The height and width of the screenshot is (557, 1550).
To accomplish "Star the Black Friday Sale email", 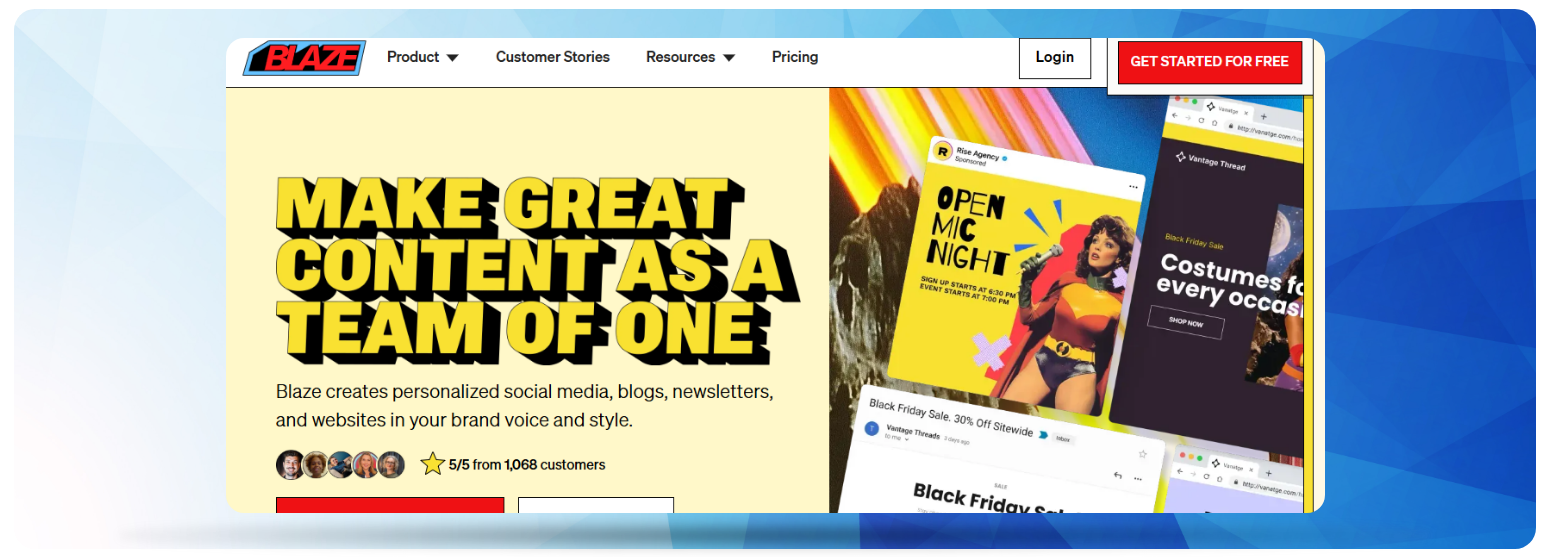I will pyautogui.click(x=1142, y=454).
